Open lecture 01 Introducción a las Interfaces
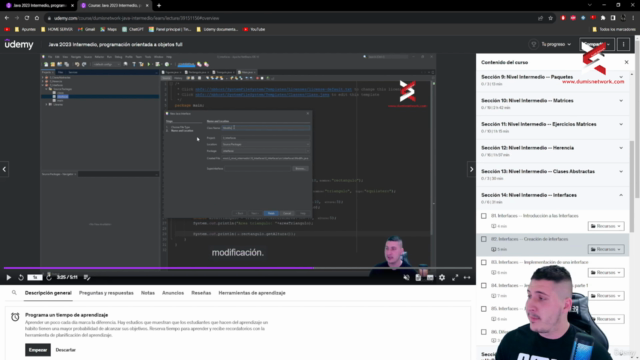Screen dimensions: 640x360 [x=535, y=216]
